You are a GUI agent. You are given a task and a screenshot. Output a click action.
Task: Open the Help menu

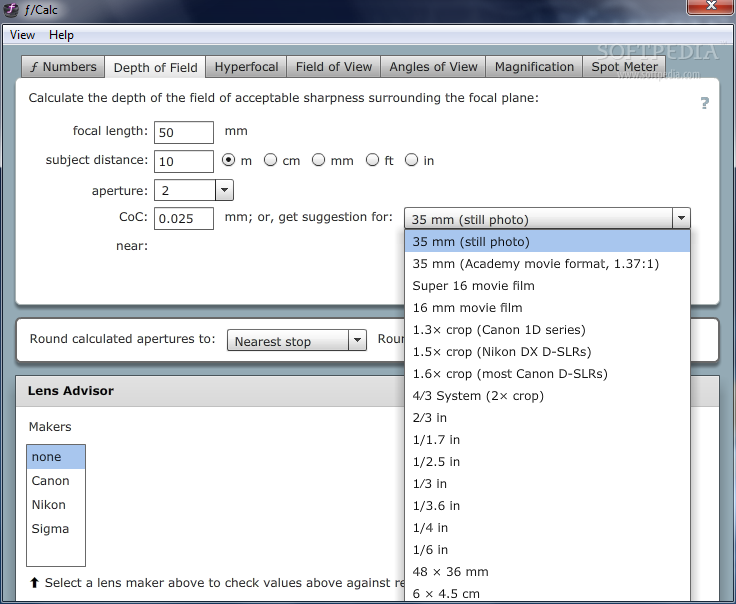point(61,35)
